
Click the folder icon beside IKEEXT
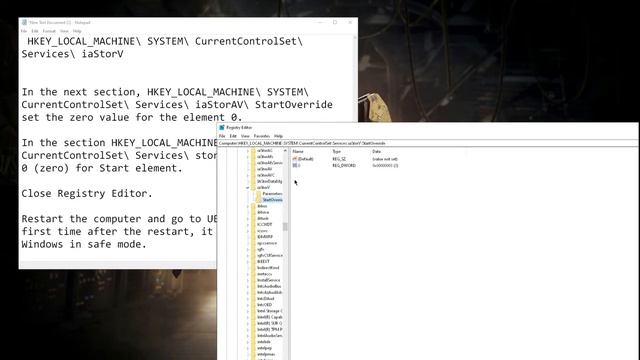click(253, 261)
